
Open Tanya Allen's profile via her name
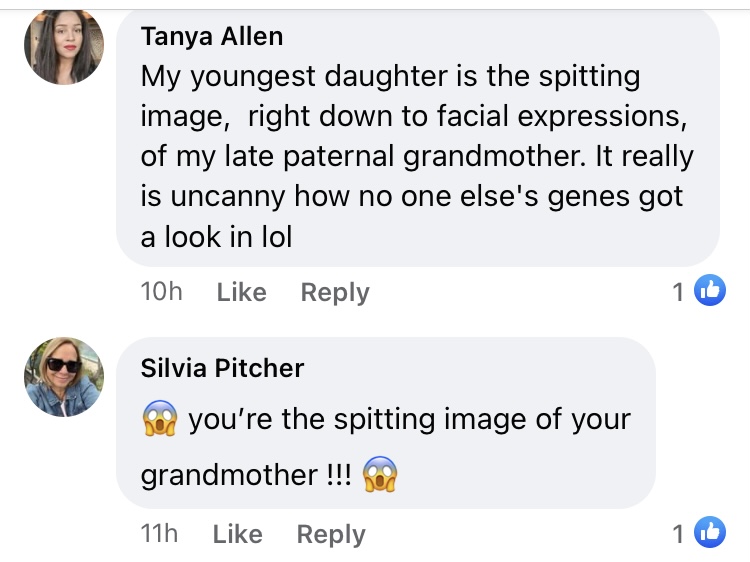pos(212,37)
